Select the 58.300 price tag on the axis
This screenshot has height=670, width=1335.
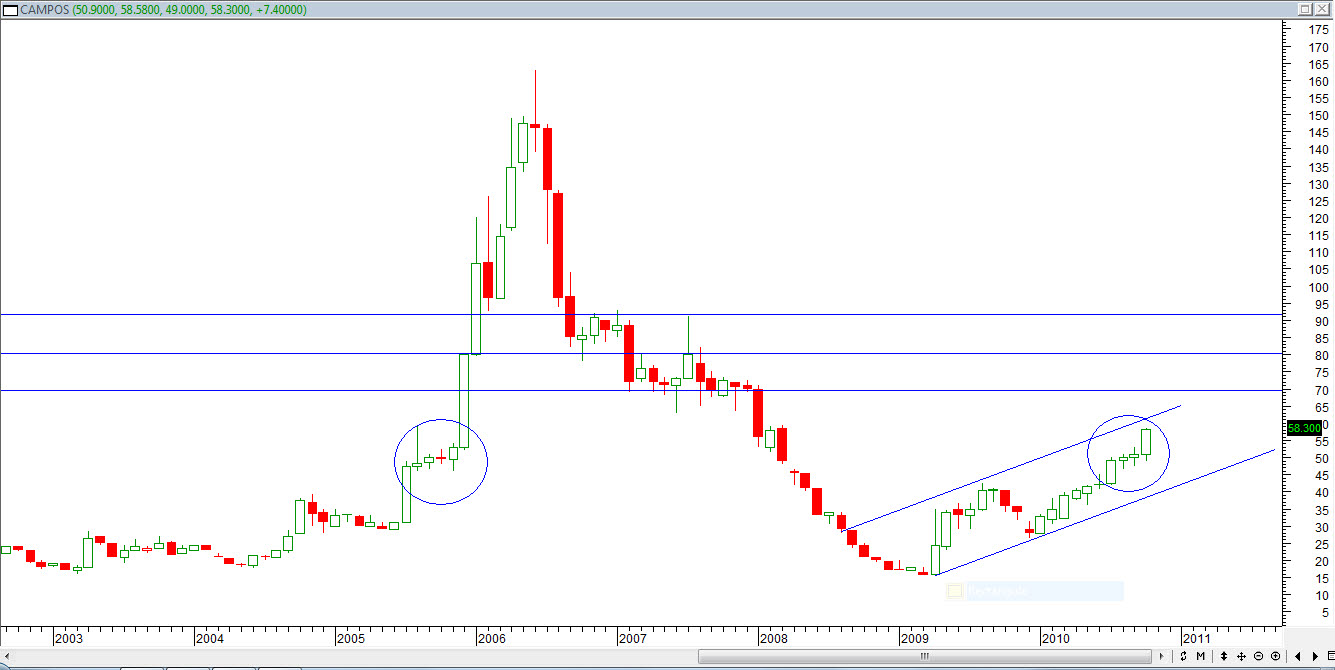[x=1305, y=427]
